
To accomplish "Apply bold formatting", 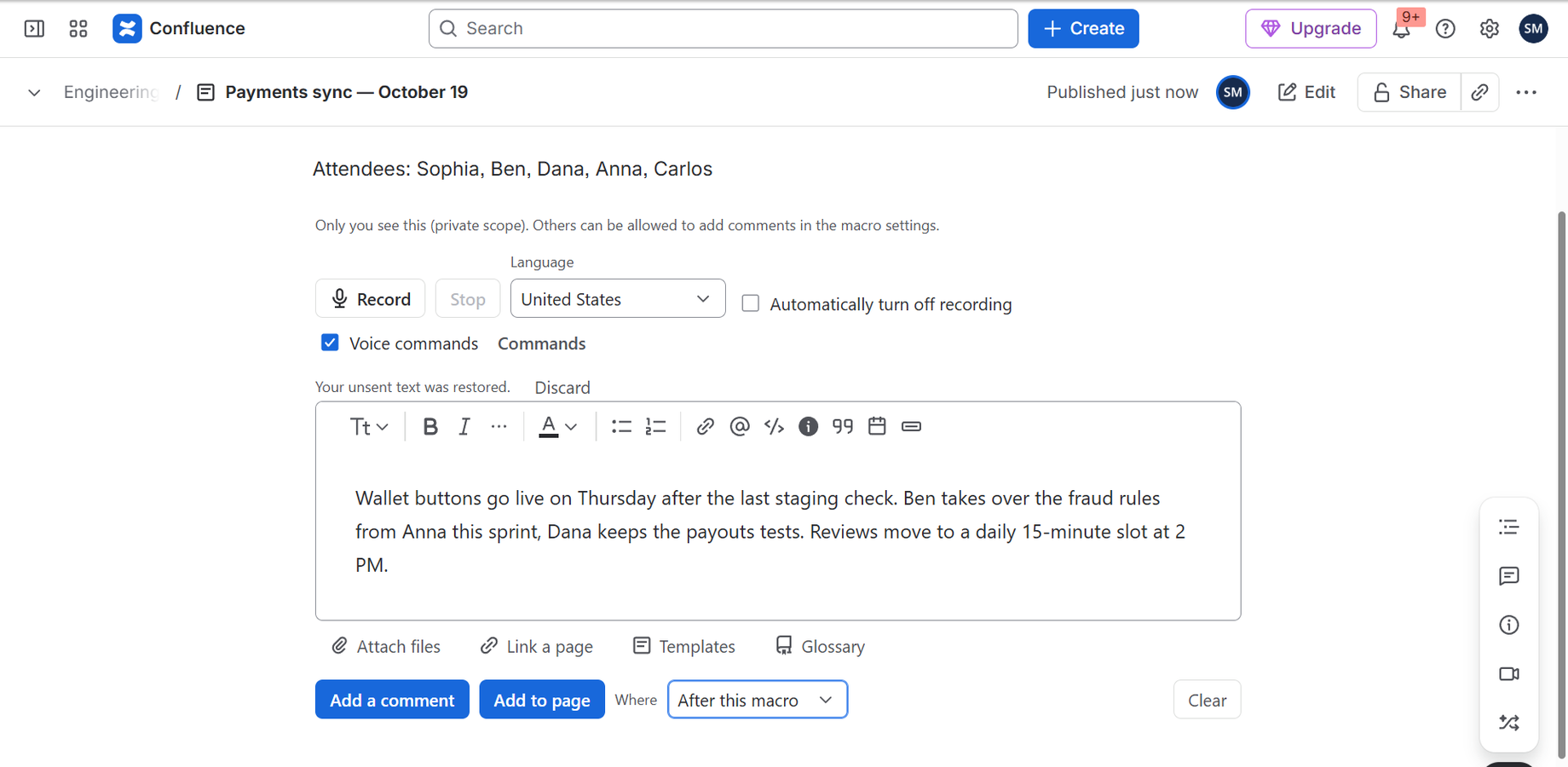I will tap(430, 426).
